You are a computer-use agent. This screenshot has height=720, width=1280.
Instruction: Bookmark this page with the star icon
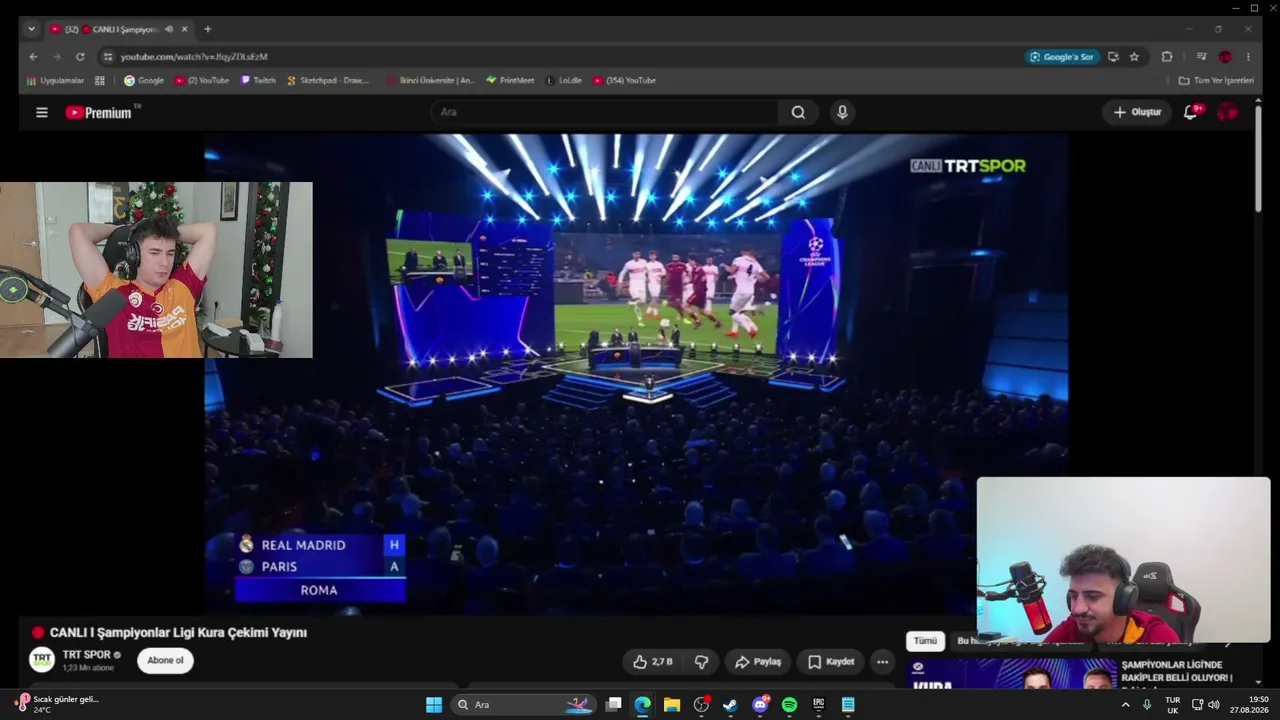pyautogui.click(x=1134, y=57)
